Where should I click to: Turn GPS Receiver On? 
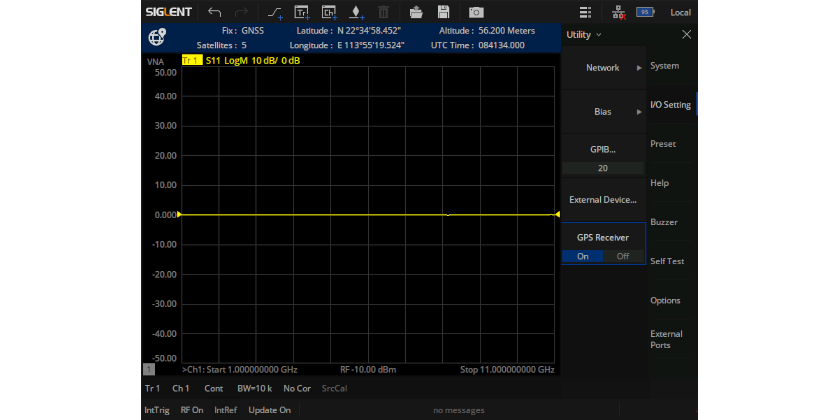582,256
